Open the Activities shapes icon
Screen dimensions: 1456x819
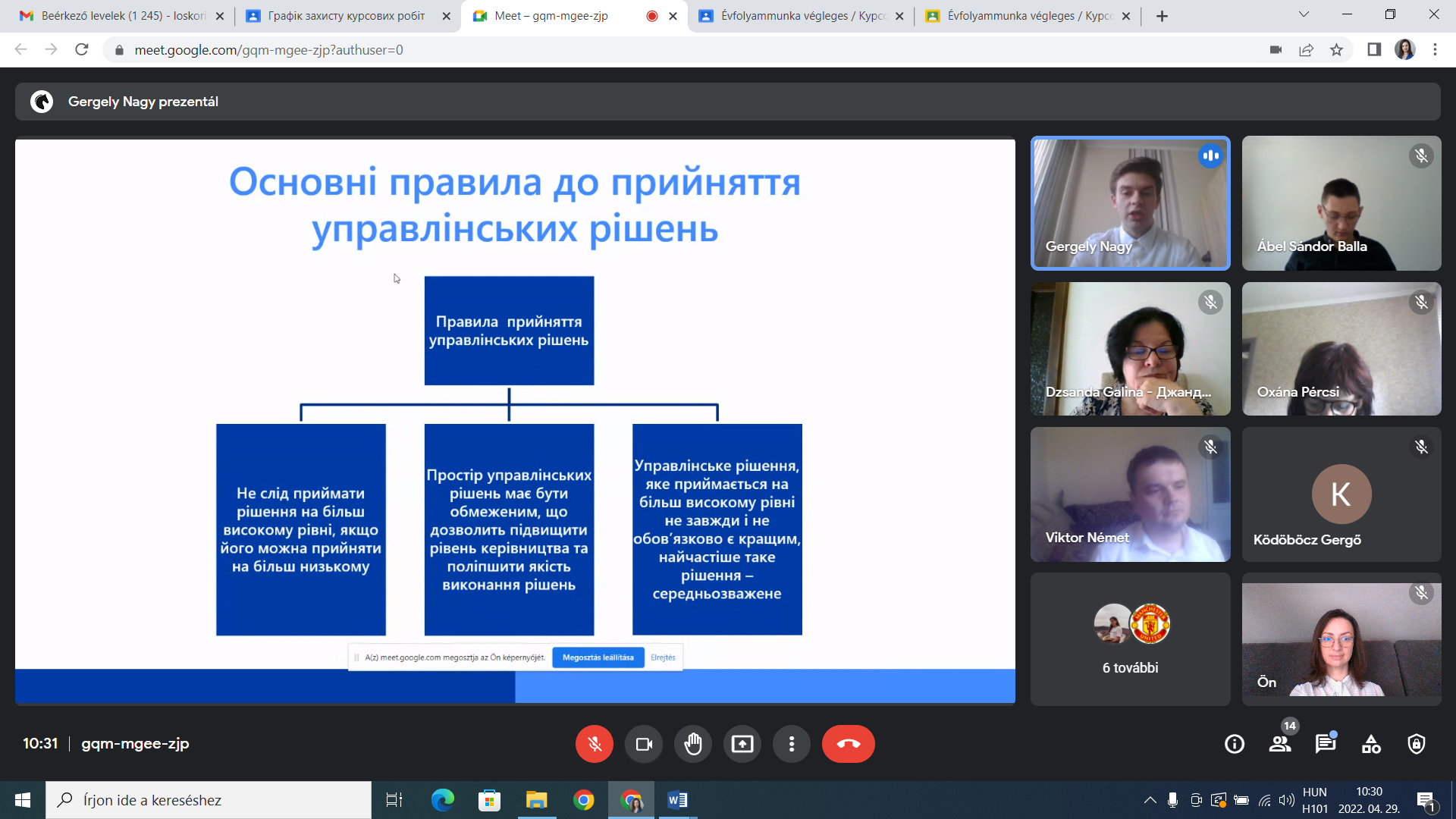[x=1371, y=744]
